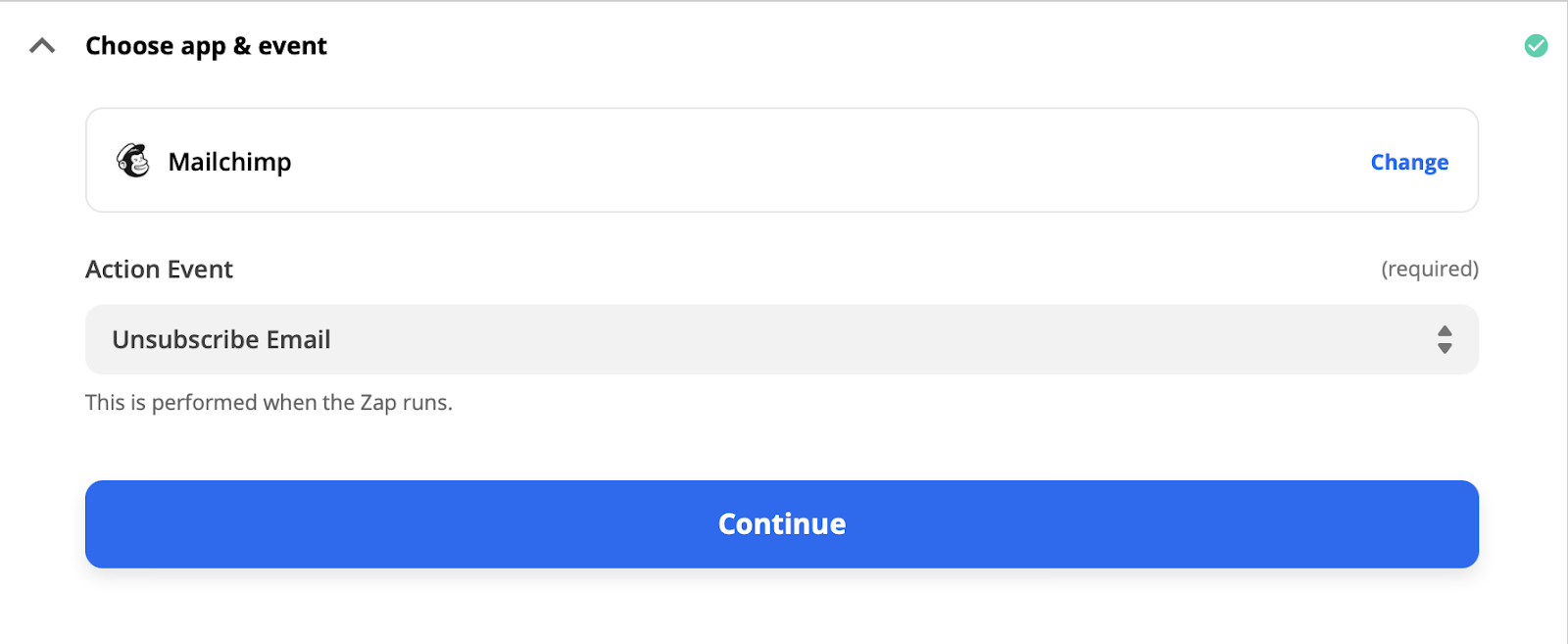Click the green completed checkmark icon

[x=1536, y=46]
